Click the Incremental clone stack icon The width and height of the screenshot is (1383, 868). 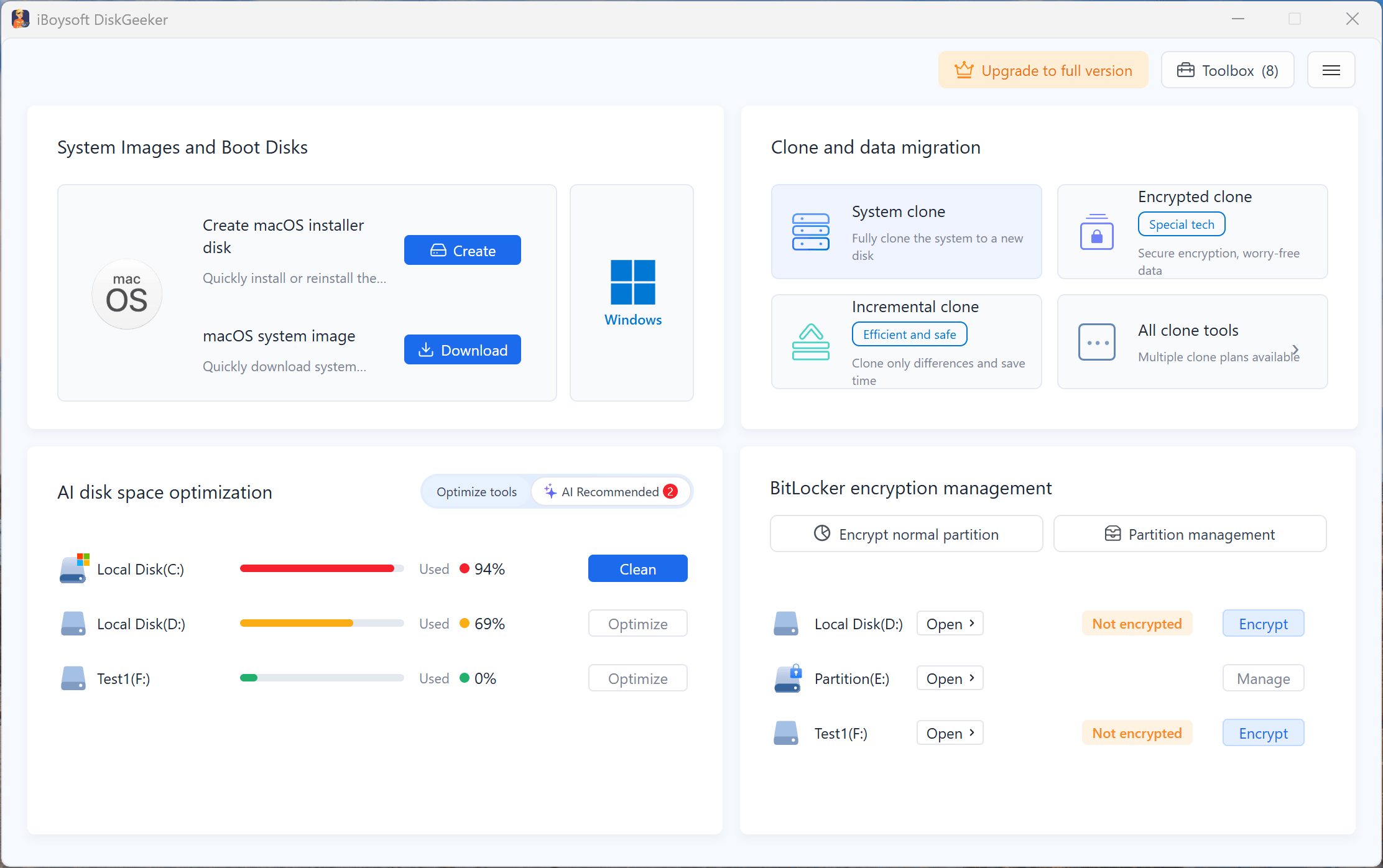810,342
